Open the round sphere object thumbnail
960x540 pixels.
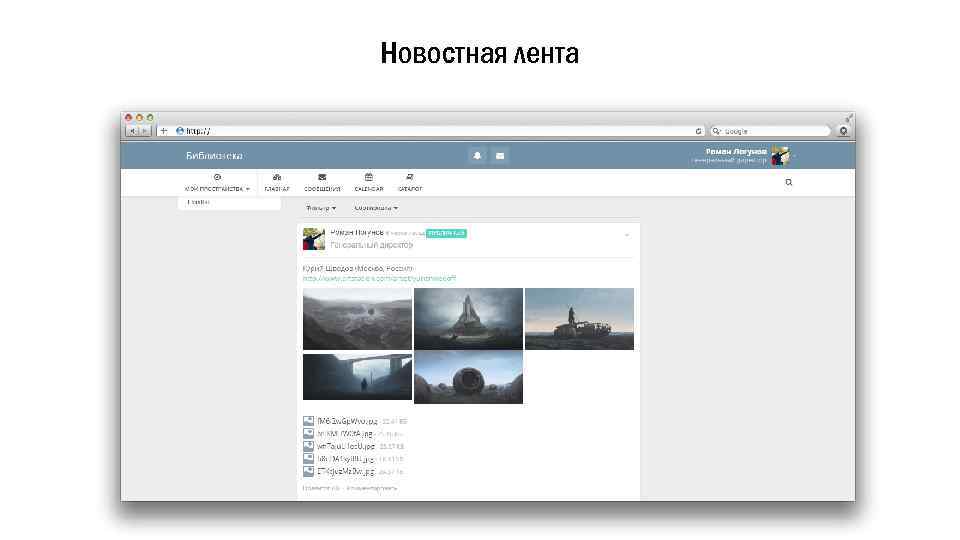(468, 377)
